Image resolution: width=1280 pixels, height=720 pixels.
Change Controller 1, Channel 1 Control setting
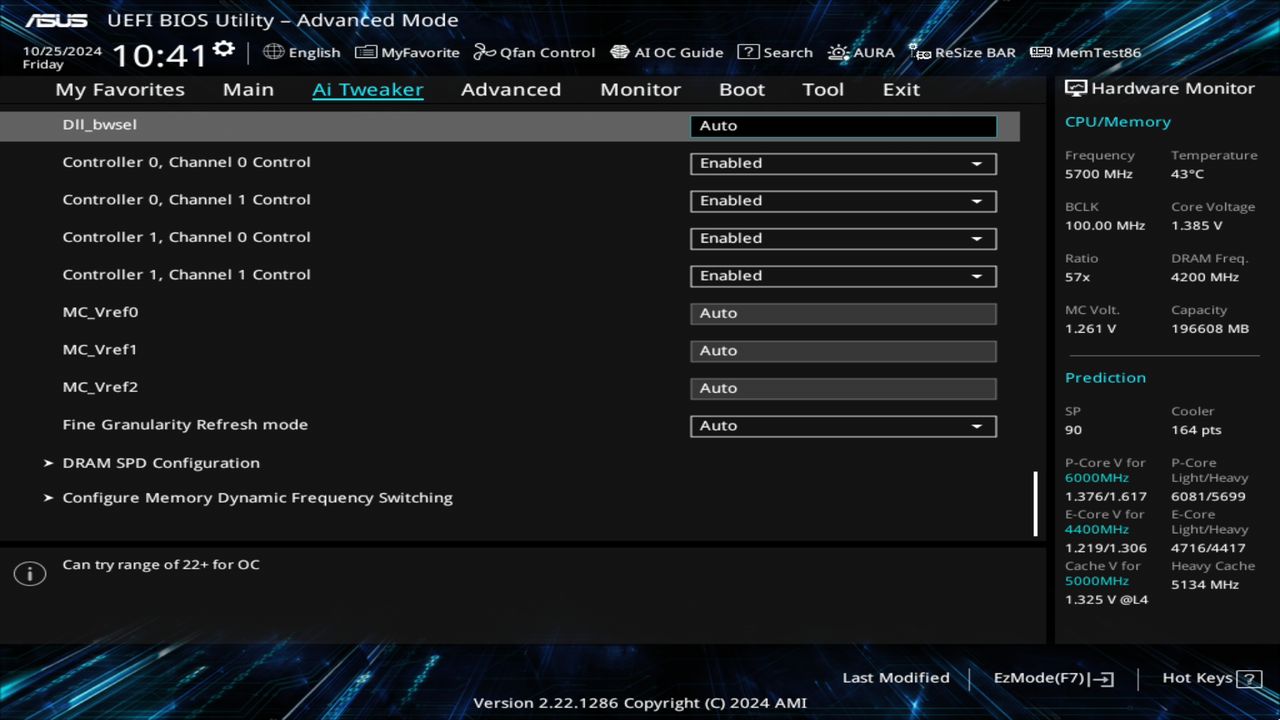[x=843, y=276]
